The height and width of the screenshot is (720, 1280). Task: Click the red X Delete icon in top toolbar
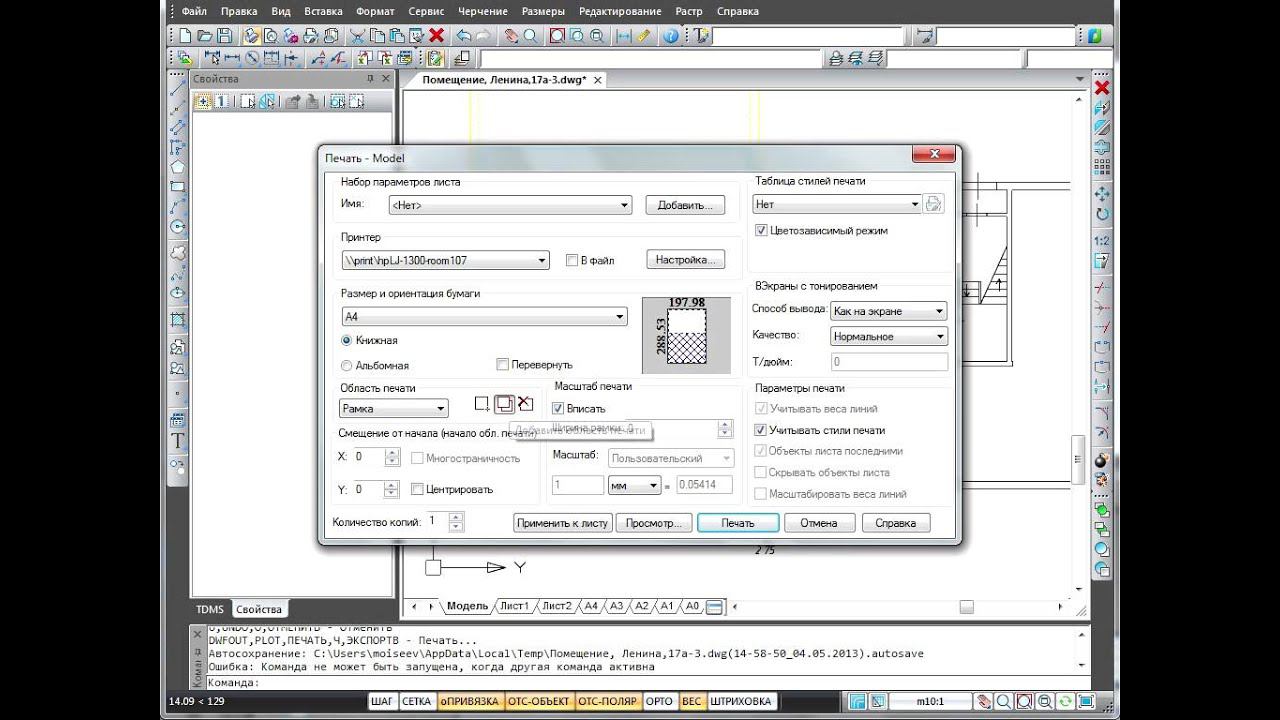[x=436, y=36]
